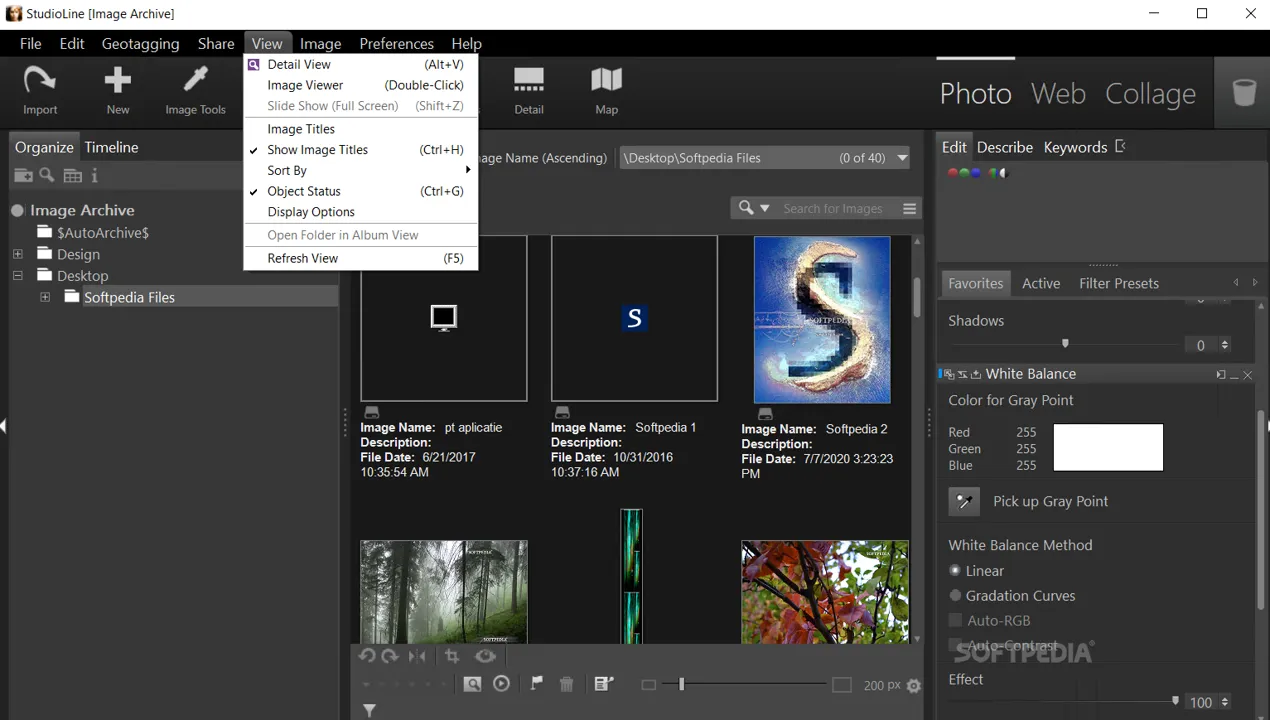Select the Softpedia 2 thumbnail
The image size is (1270, 720).
pos(822,319)
